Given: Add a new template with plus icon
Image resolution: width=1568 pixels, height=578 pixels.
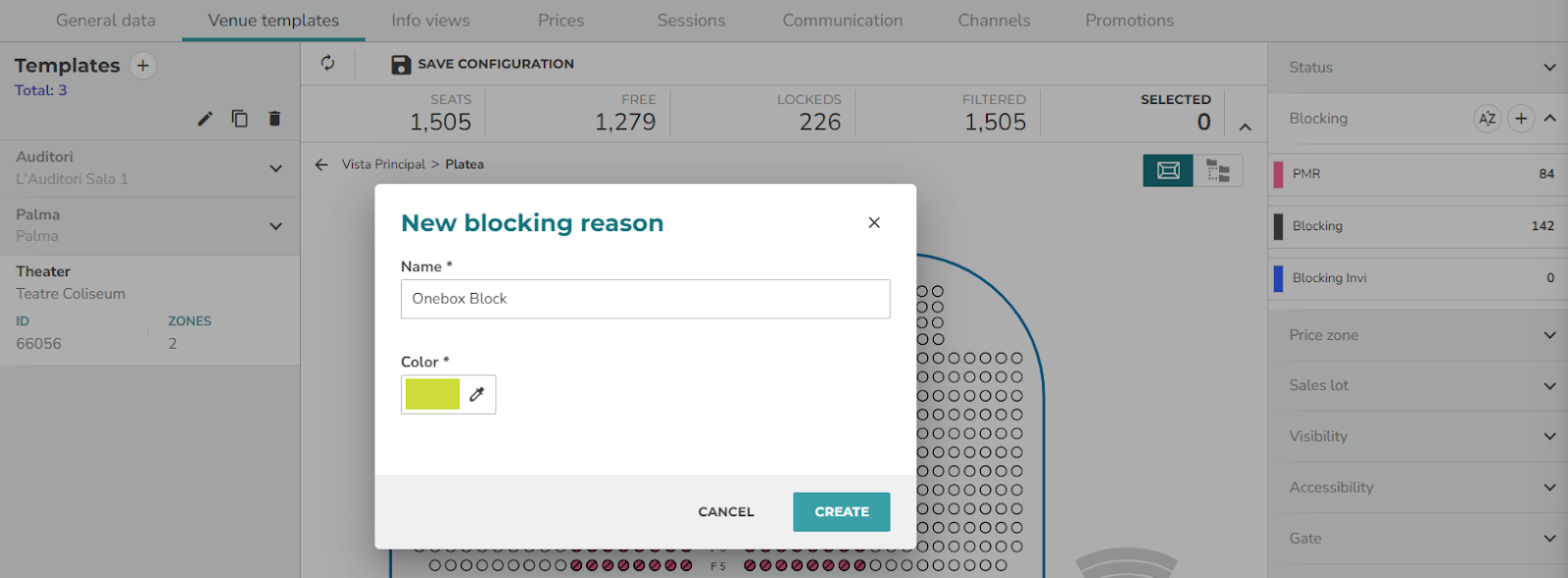Looking at the screenshot, I should (143, 66).
